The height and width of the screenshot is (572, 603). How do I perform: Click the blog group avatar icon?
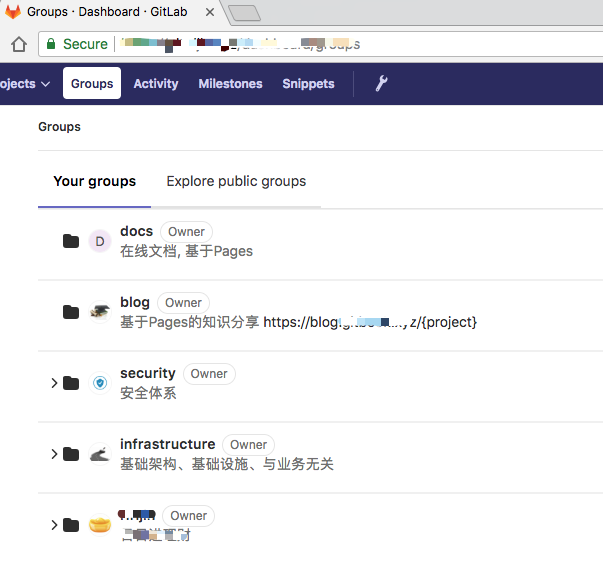tap(99, 312)
